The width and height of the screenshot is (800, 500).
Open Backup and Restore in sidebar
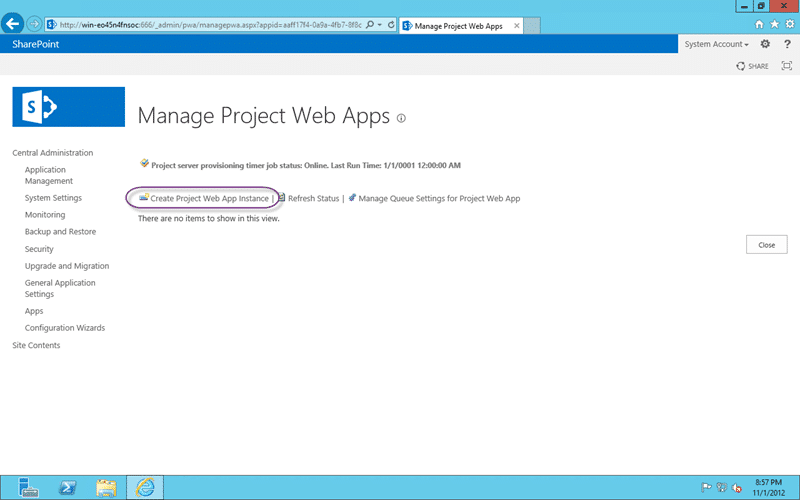pyautogui.click(x=60, y=232)
